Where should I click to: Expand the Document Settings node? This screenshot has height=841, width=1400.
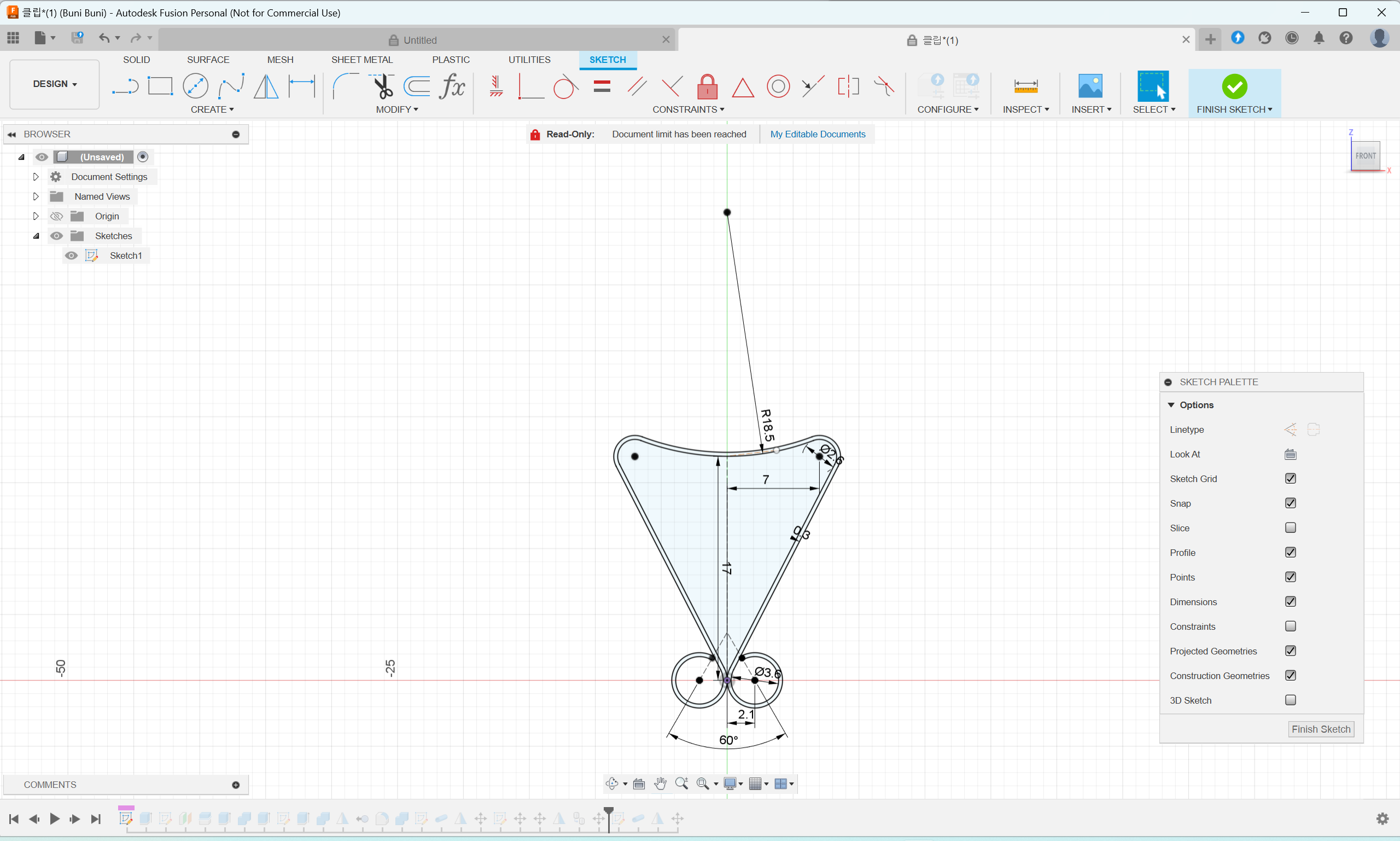(x=36, y=177)
